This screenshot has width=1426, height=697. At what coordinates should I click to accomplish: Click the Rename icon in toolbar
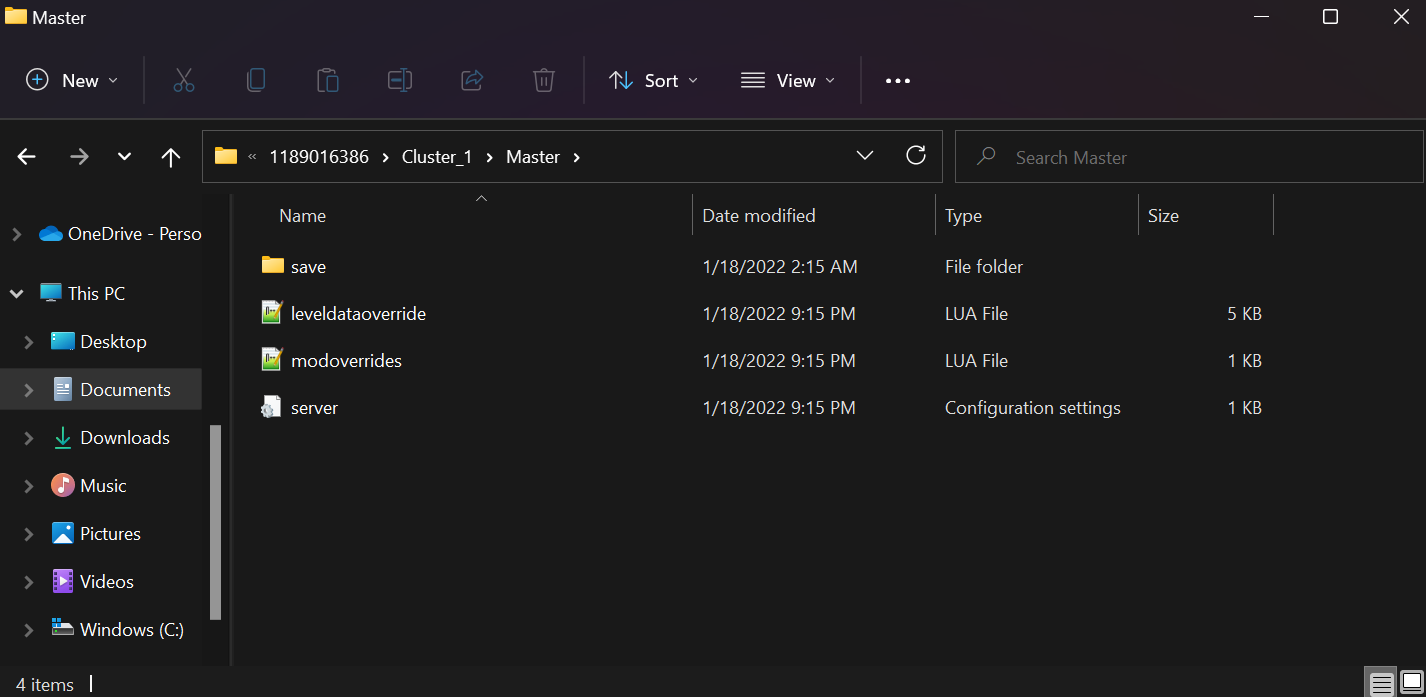pyautogui.click(x=400, y=81)
